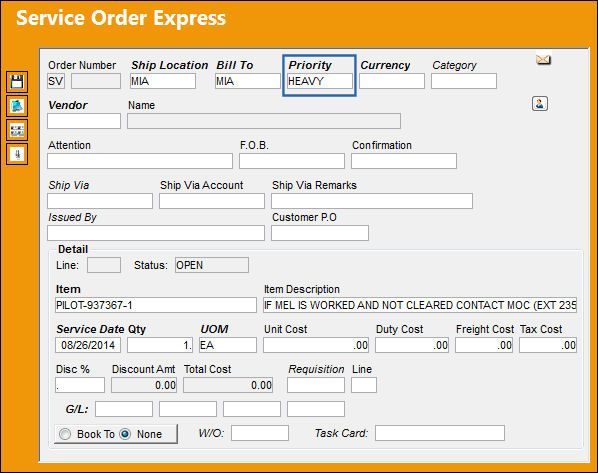Click the third G/L segment field

click(x=252, y=409)
